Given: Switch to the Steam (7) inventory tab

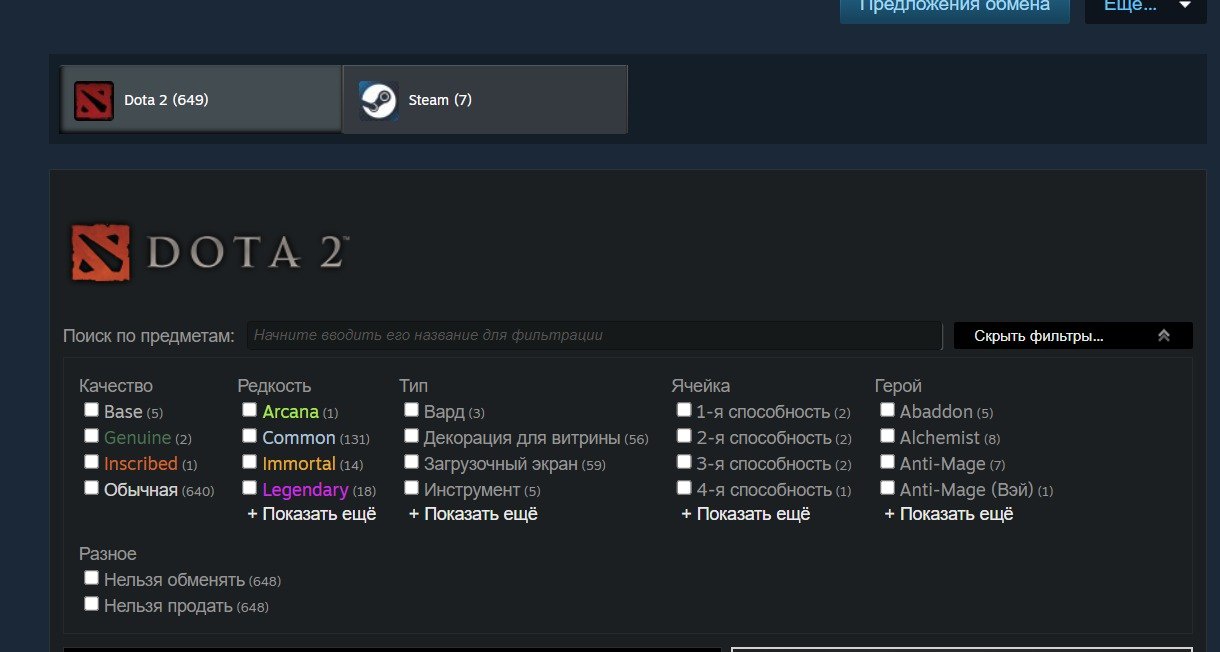Looking at the screenshot, I should pyautogui.click(x=485, y=99).
